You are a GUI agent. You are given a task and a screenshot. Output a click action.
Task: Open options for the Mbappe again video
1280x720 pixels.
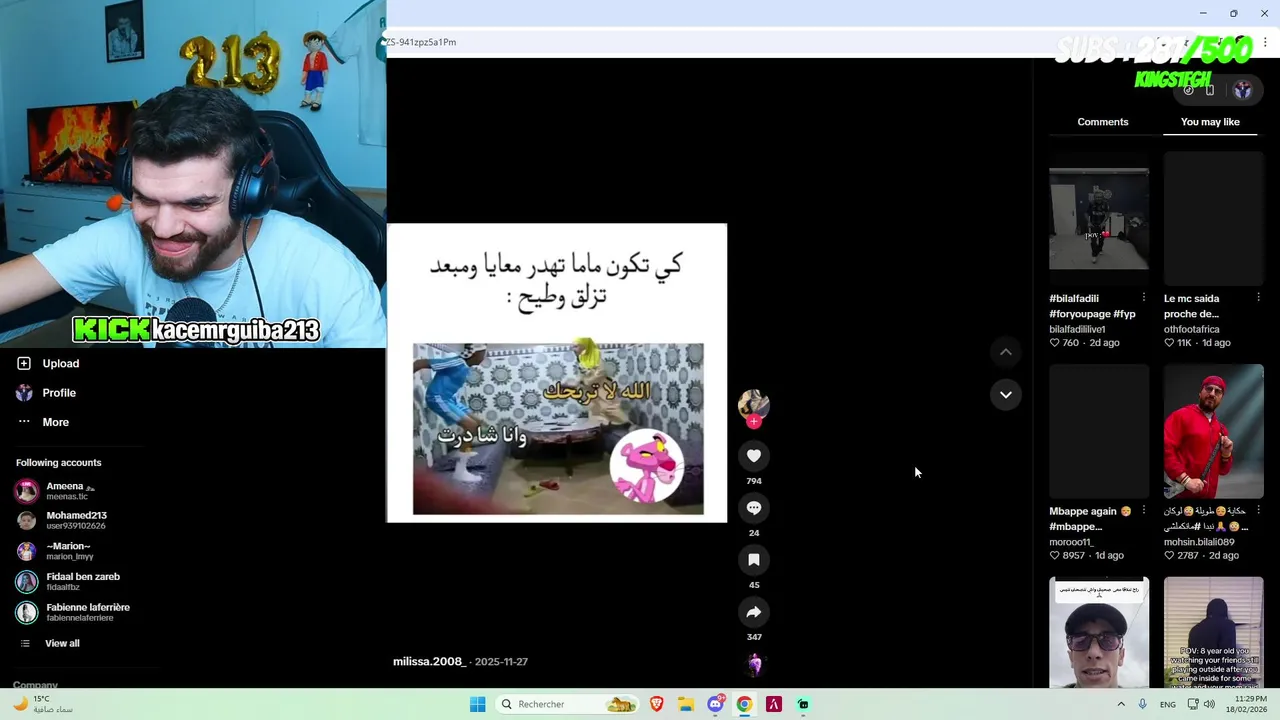pyautogui.click(x=1144, y=511)
